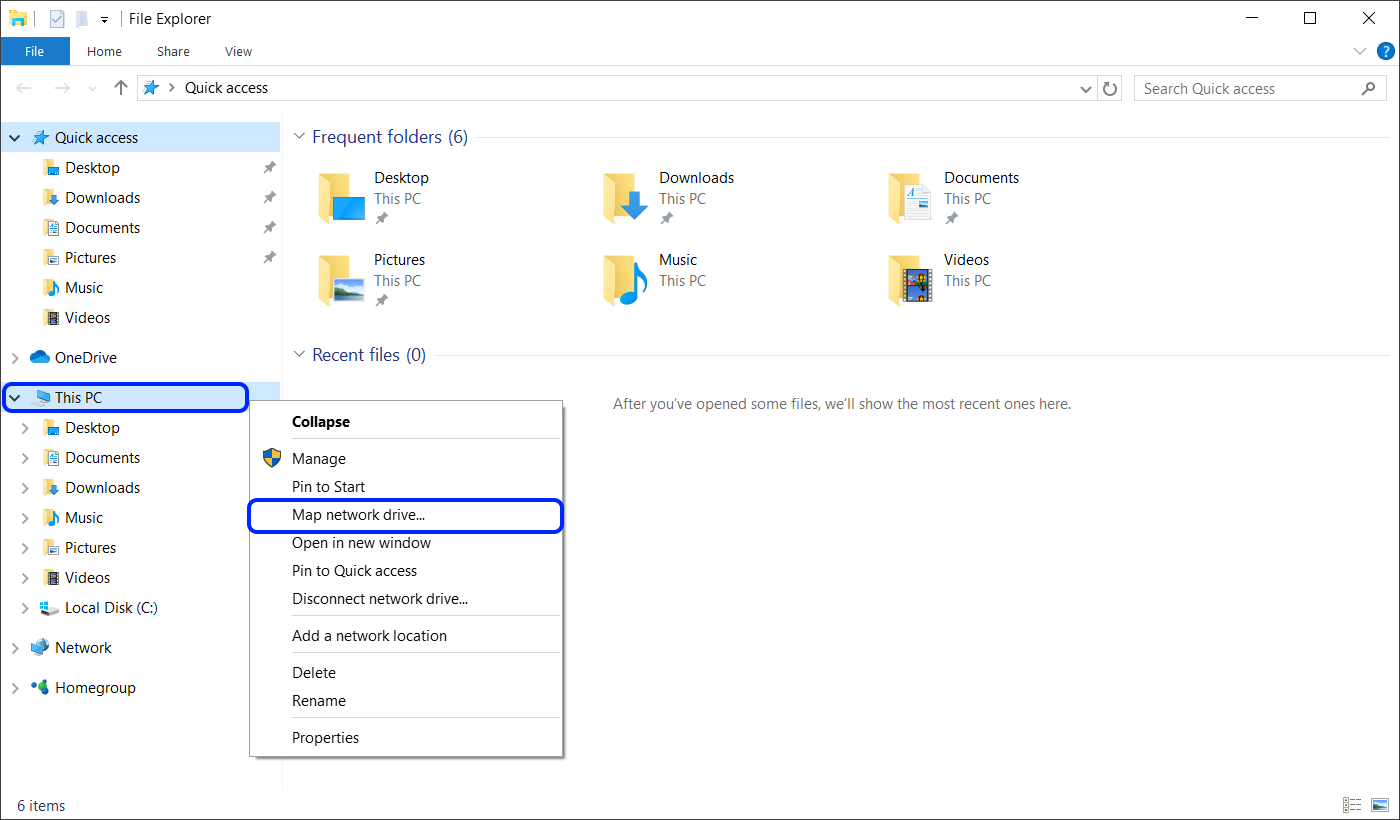Choose Pin to Start
Viewport: 1400px width, 820px height.
(x=406, y=487)
